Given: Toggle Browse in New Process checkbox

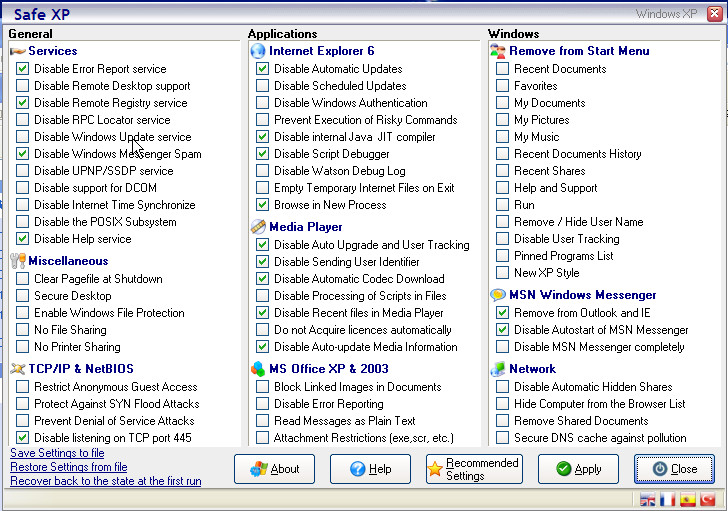Looking at the screenshot, I should 262,205.
